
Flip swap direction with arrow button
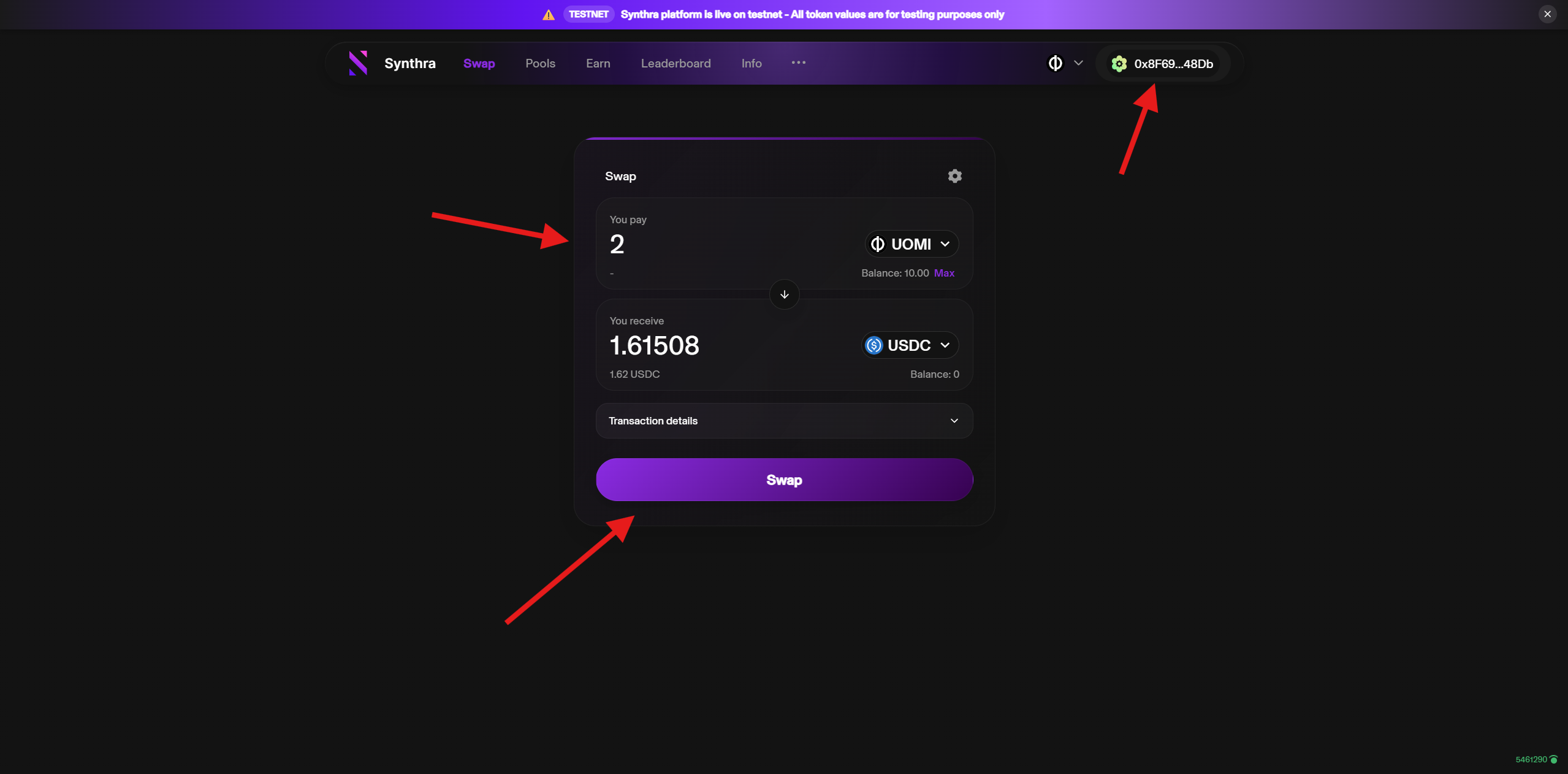(784, 294)
